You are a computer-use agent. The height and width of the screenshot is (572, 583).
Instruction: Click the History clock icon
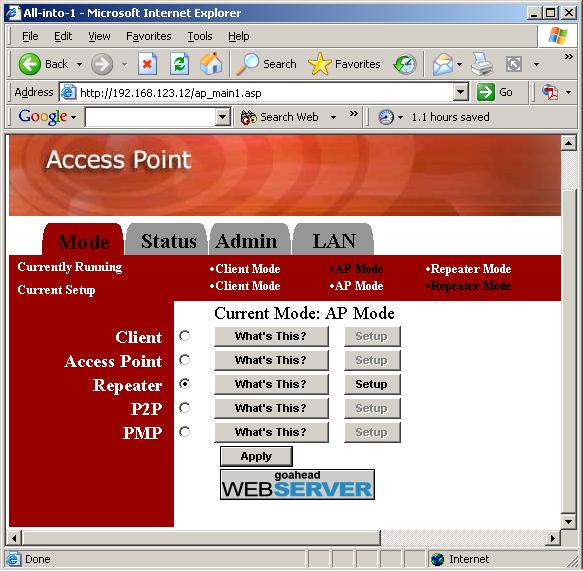pyautogui.click(x=405, y=65)
